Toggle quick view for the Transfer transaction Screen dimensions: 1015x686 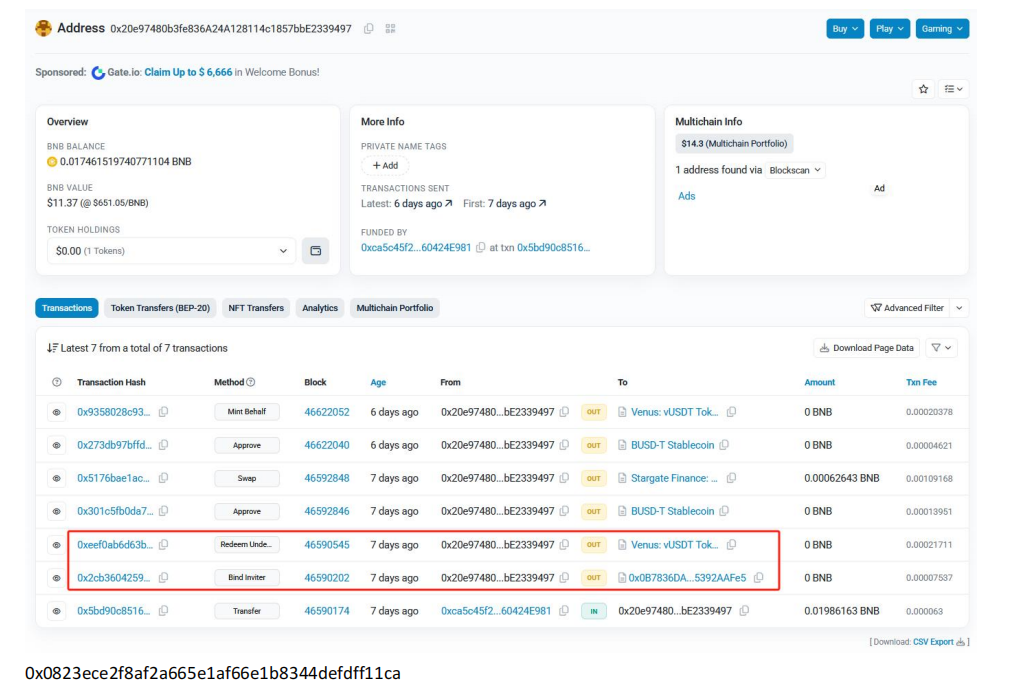tap(57, 611)
